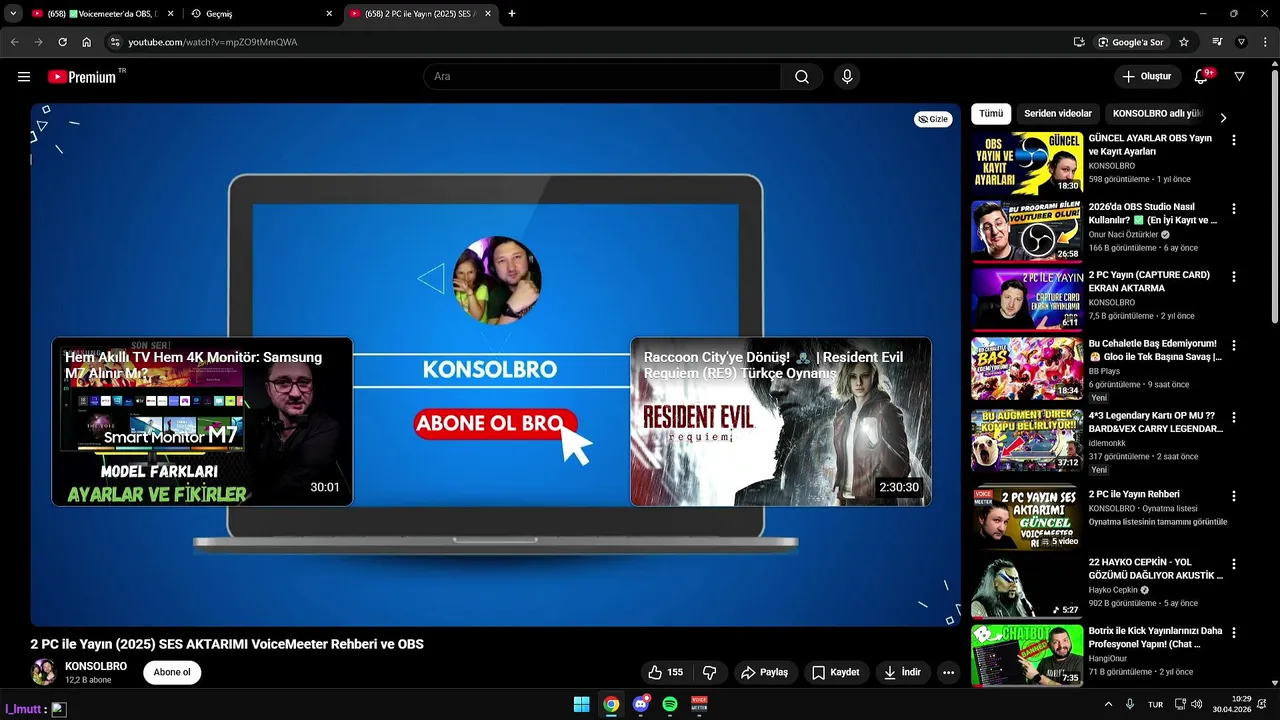1280x720 pixels.
Task: Open the 2 PC ile Yayın Rehberi playlist
Action: click(x=1133, y=494)
